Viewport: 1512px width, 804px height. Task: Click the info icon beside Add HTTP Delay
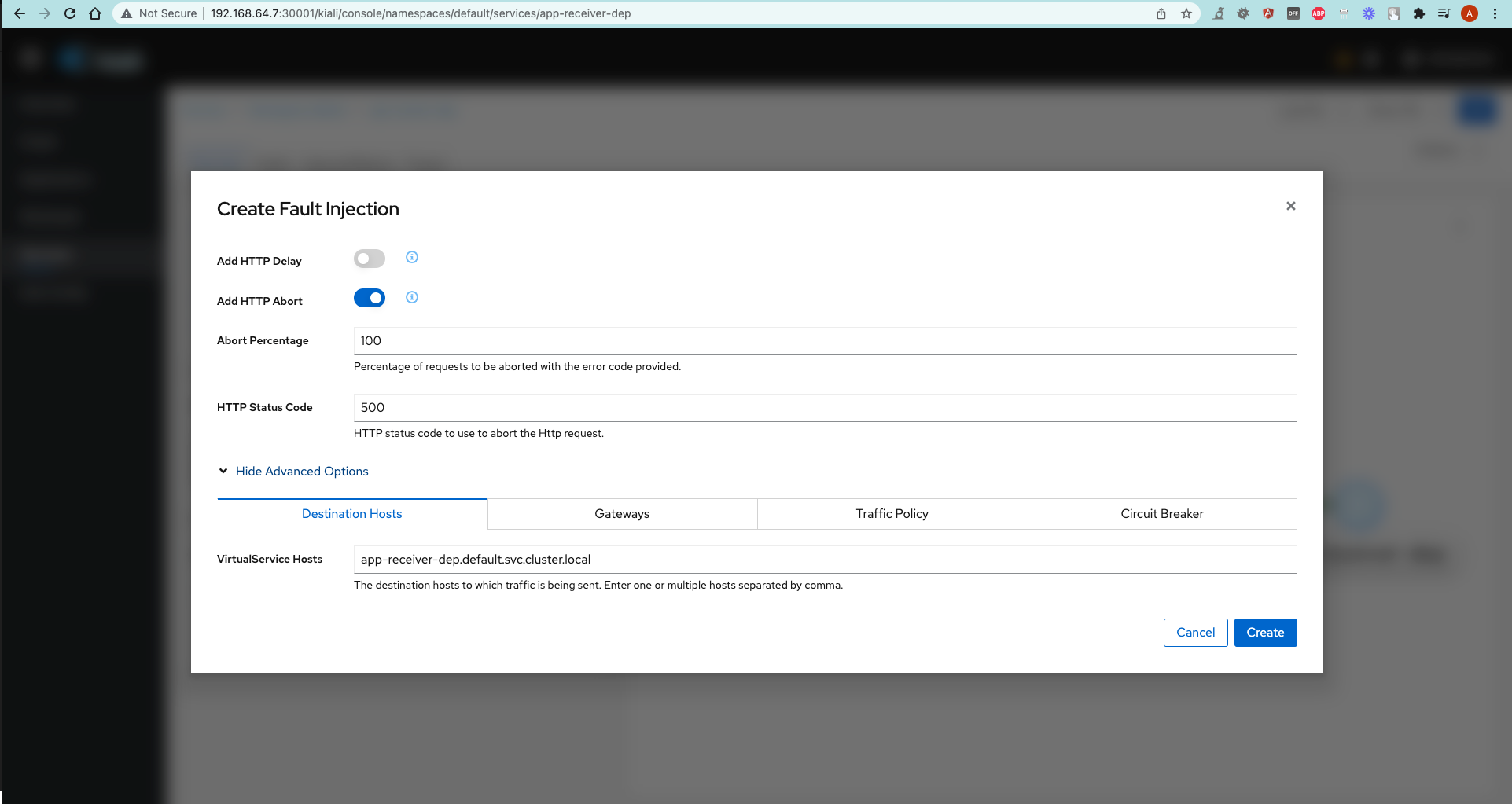click(411, 257)
